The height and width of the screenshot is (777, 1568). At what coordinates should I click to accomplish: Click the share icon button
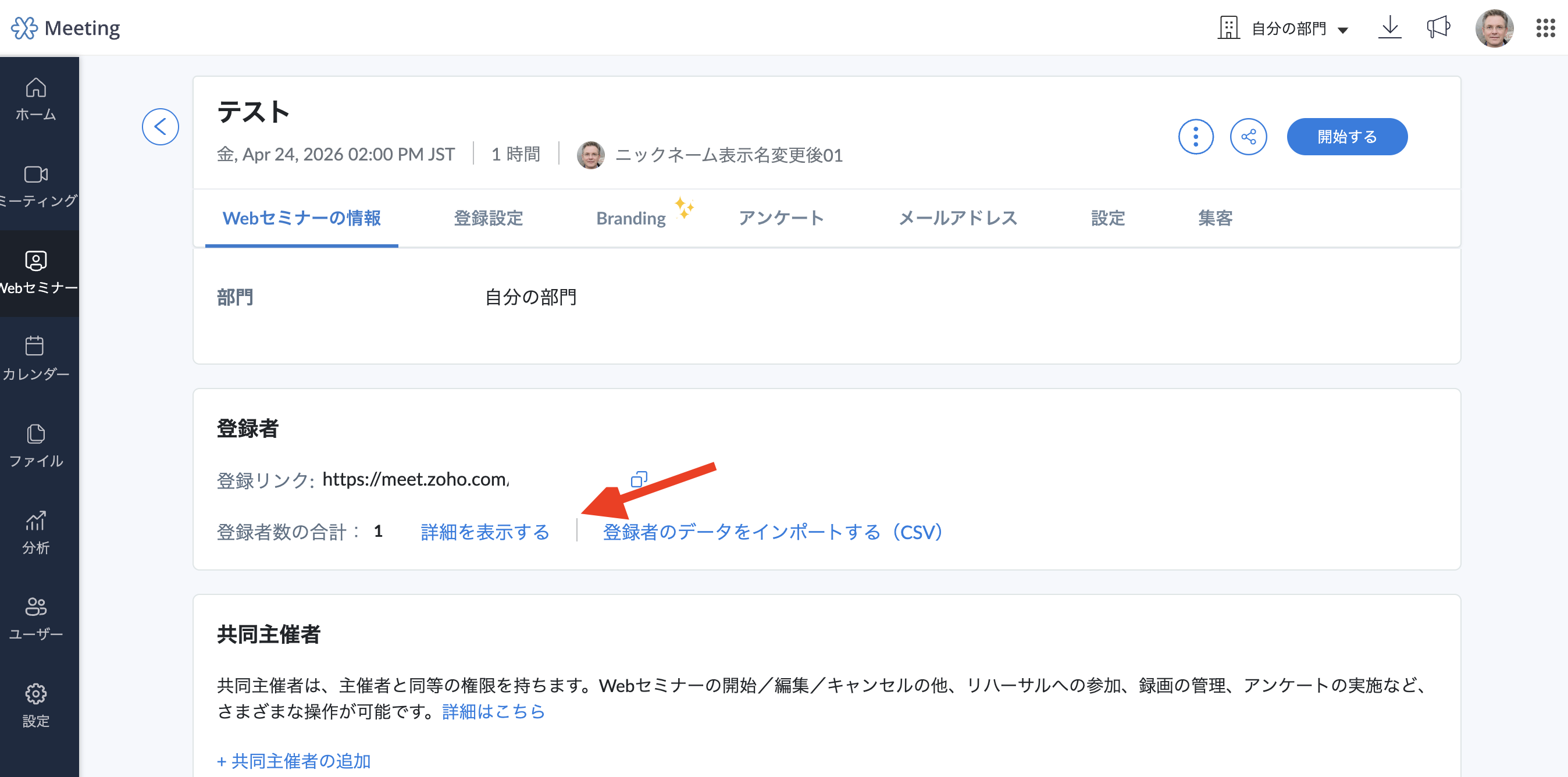[1248, 137]
